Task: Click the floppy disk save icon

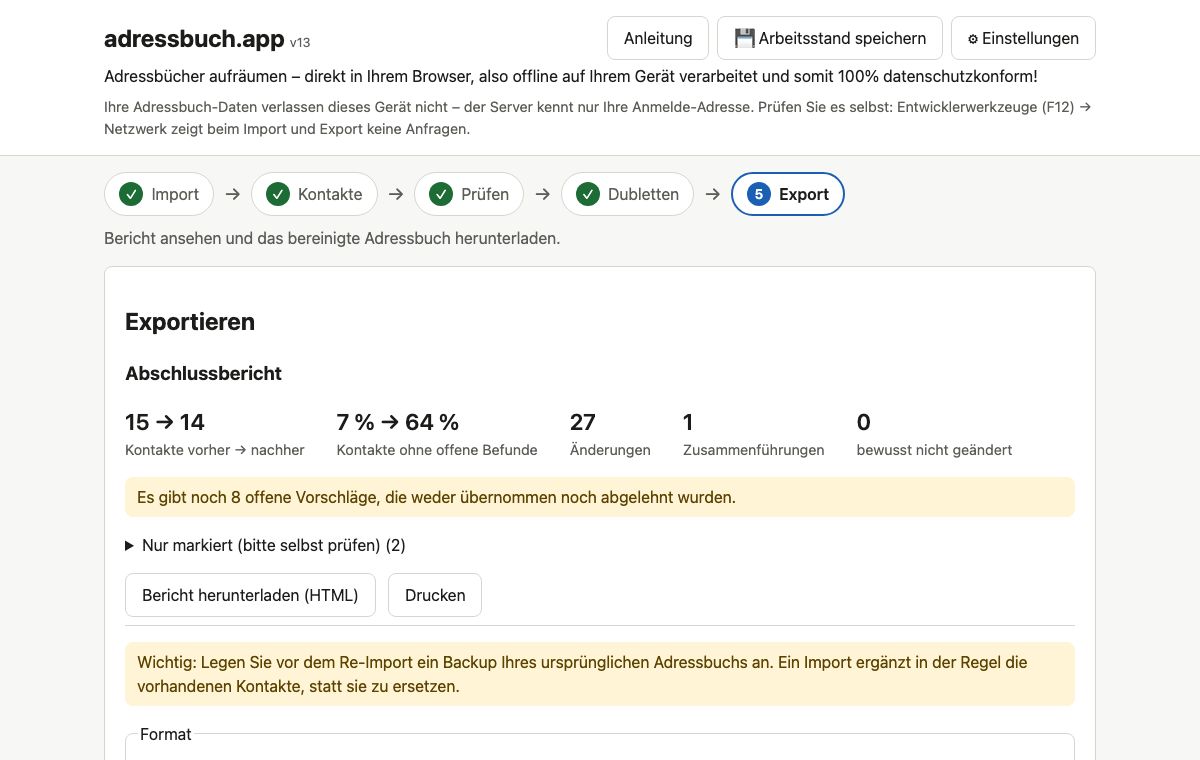Action: [744, 38]
